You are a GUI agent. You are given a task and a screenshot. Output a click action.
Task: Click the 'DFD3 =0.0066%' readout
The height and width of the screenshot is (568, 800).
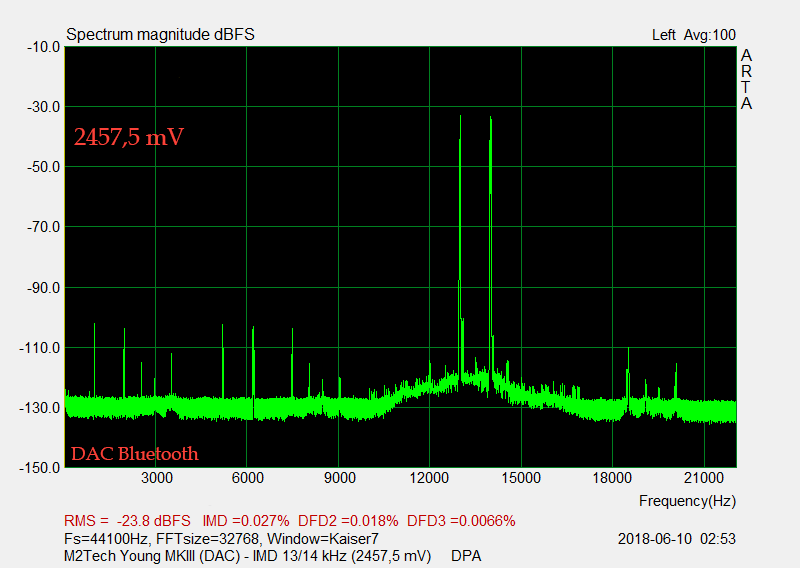461,521
